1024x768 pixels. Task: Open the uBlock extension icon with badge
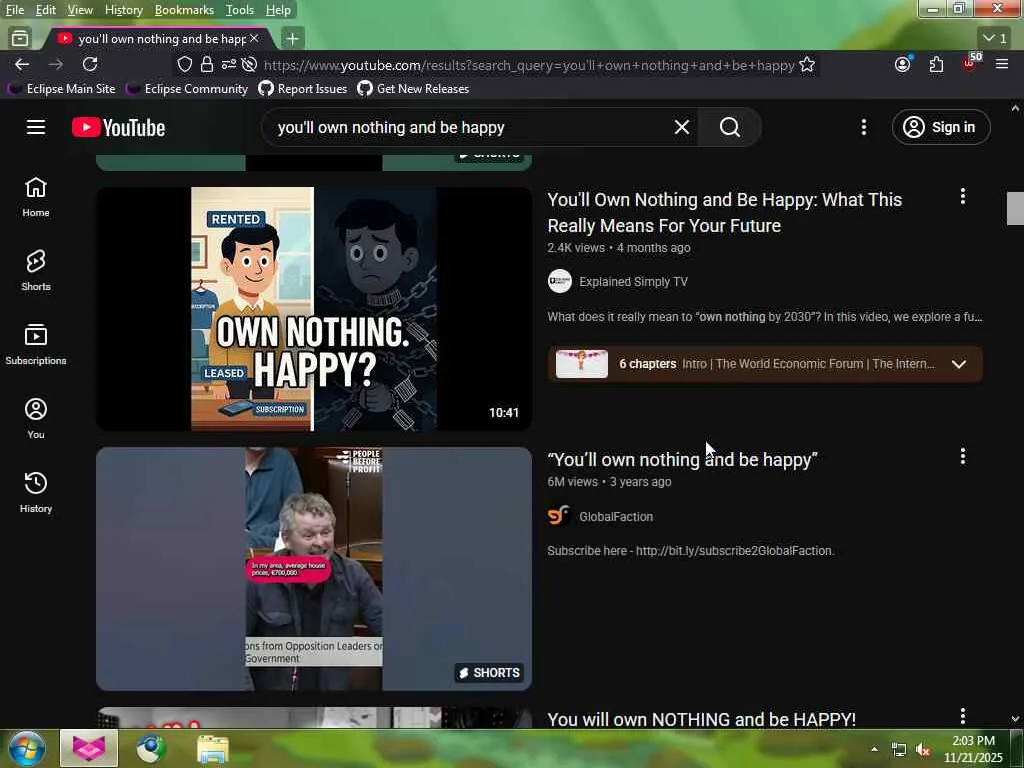970,63
